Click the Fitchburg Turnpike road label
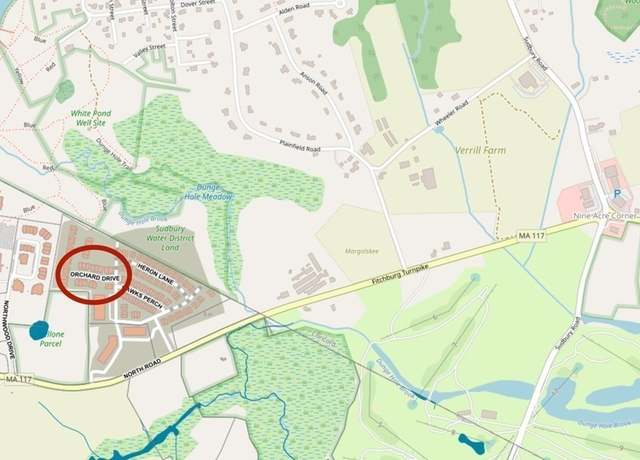This screenshot has height=460, width=640. click(x=400, y=275)
